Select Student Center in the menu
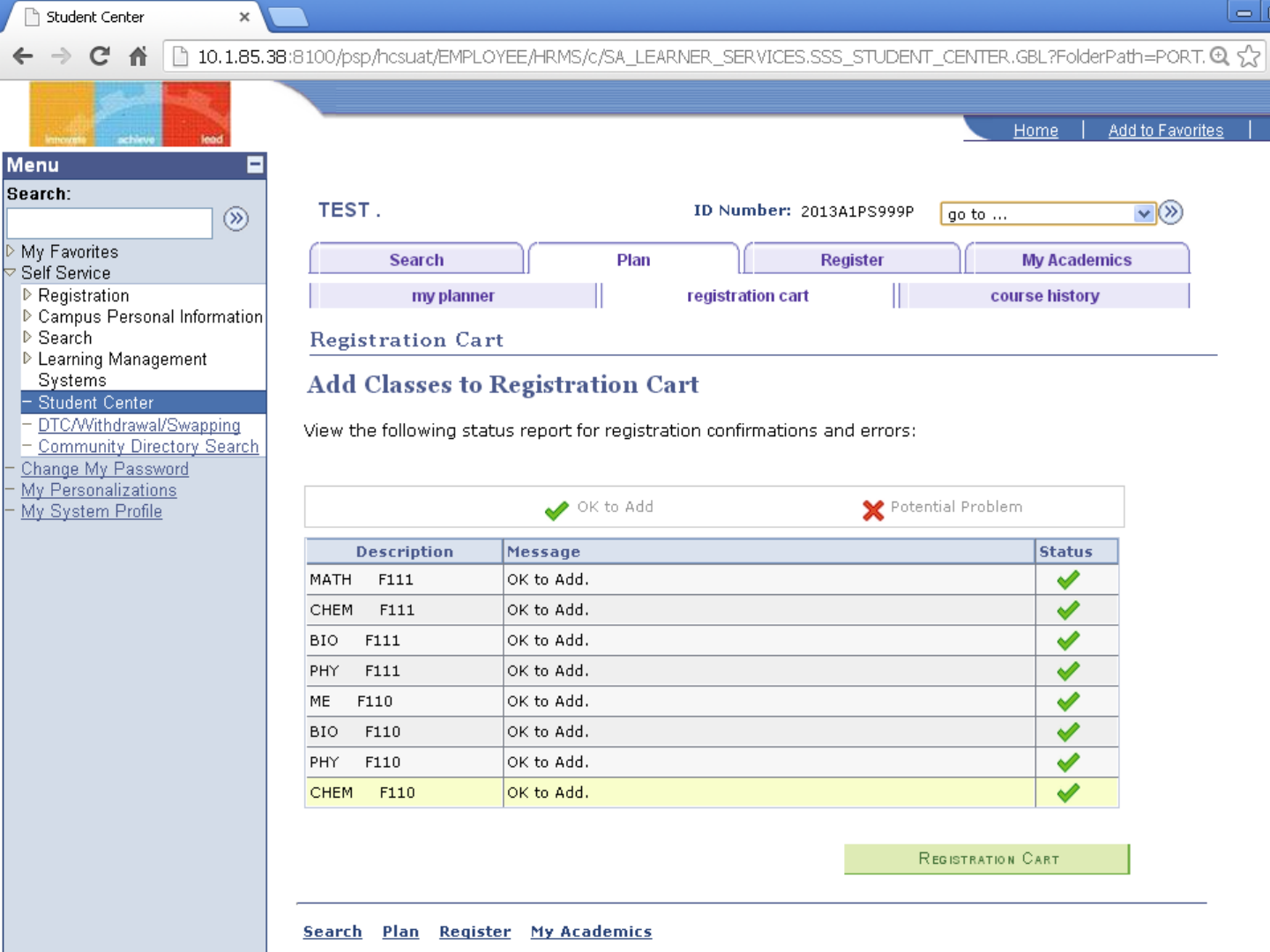The image size is (1270, 952). 96,402
